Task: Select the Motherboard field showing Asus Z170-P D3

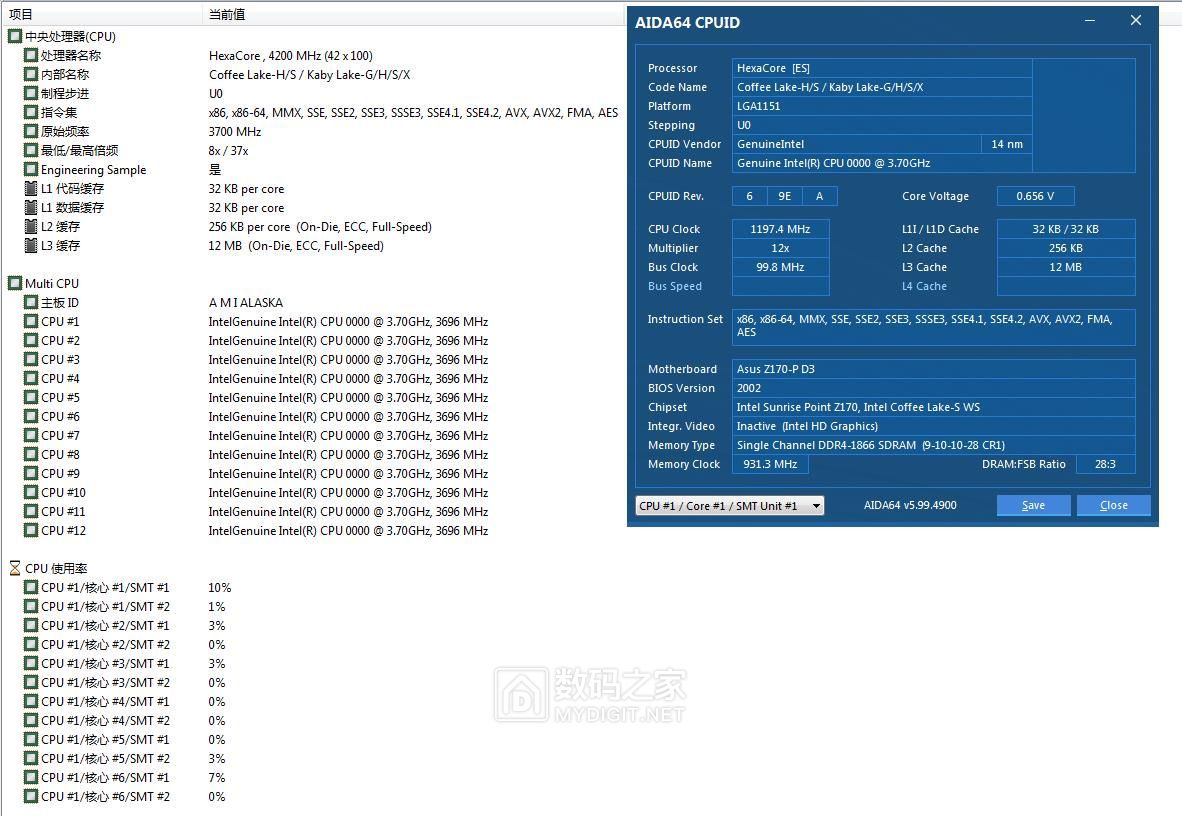Action: (x=933, y=369)
